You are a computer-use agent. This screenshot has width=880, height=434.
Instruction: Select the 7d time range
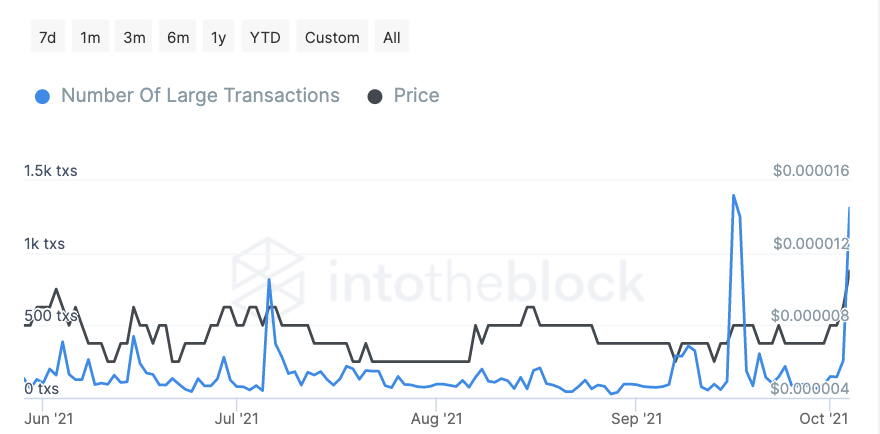point(47,38)
